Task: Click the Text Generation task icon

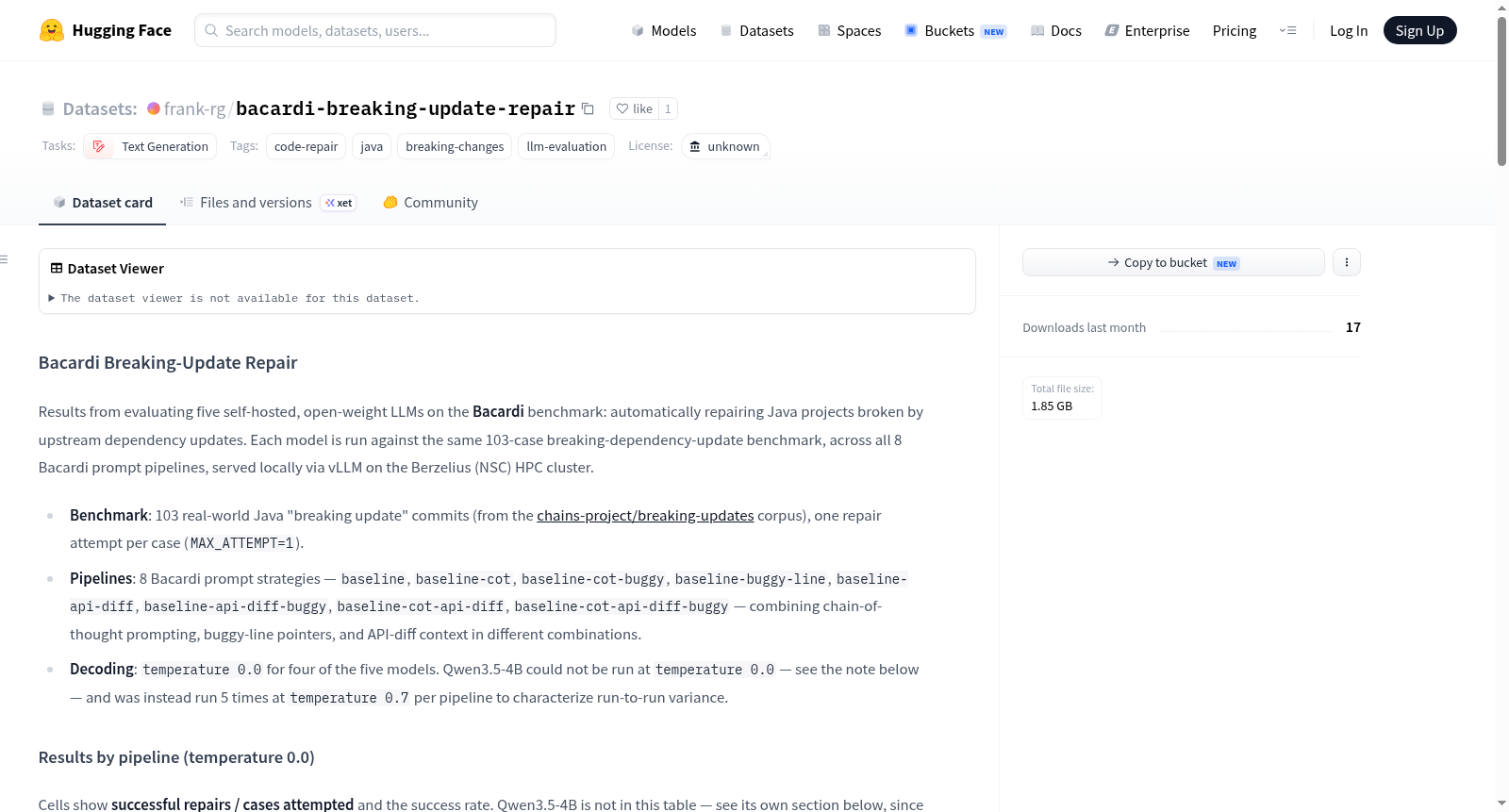Action: point(99,146)
